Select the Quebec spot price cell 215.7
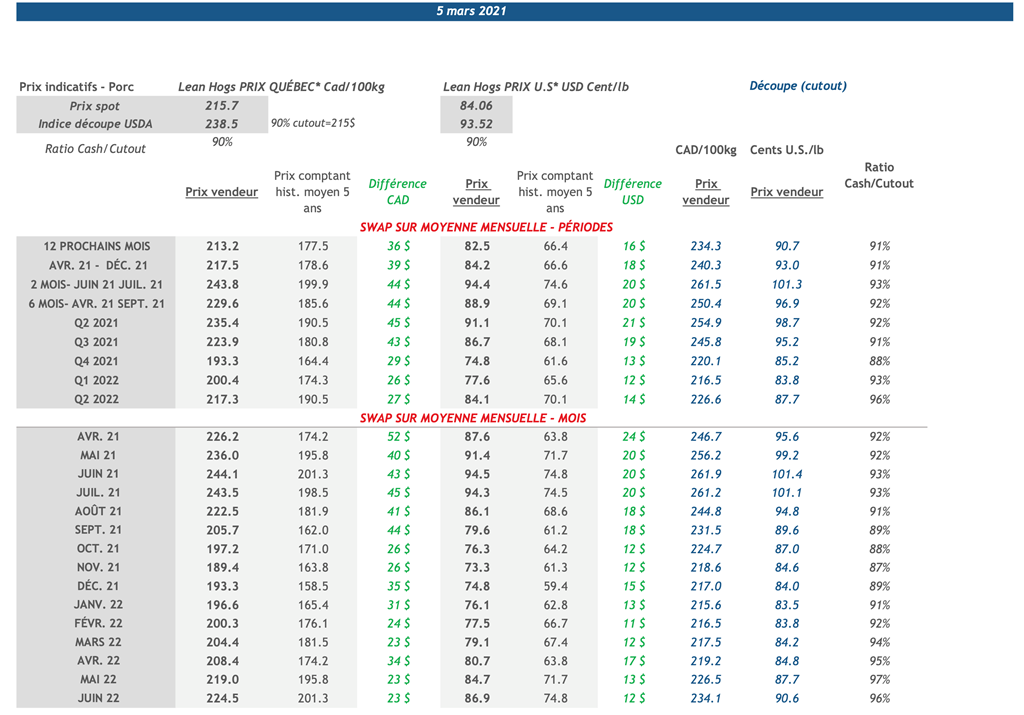This screenshot has height=715, width=1024. coord(221,106)
